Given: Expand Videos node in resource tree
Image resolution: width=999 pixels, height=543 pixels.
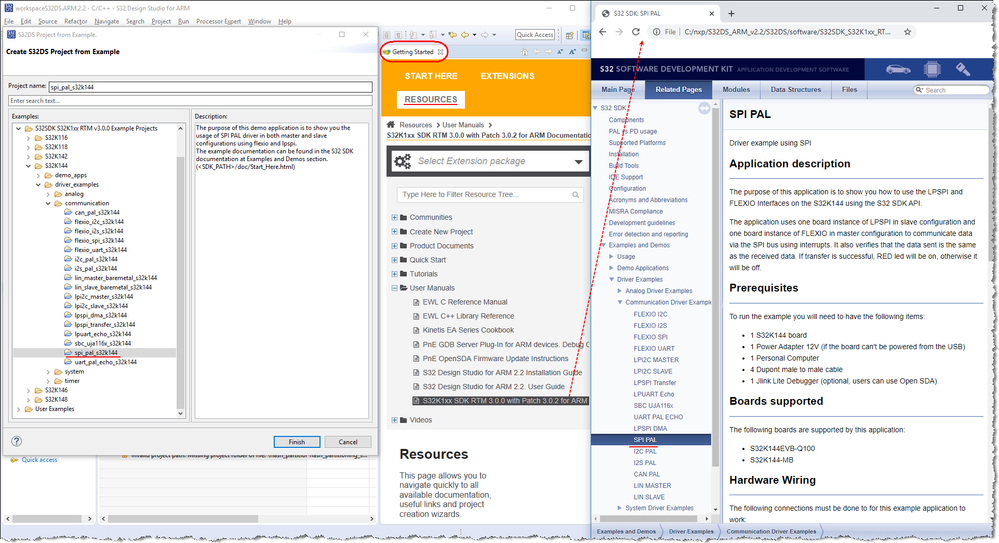Looking at the screenshot, I should [394, 420].
